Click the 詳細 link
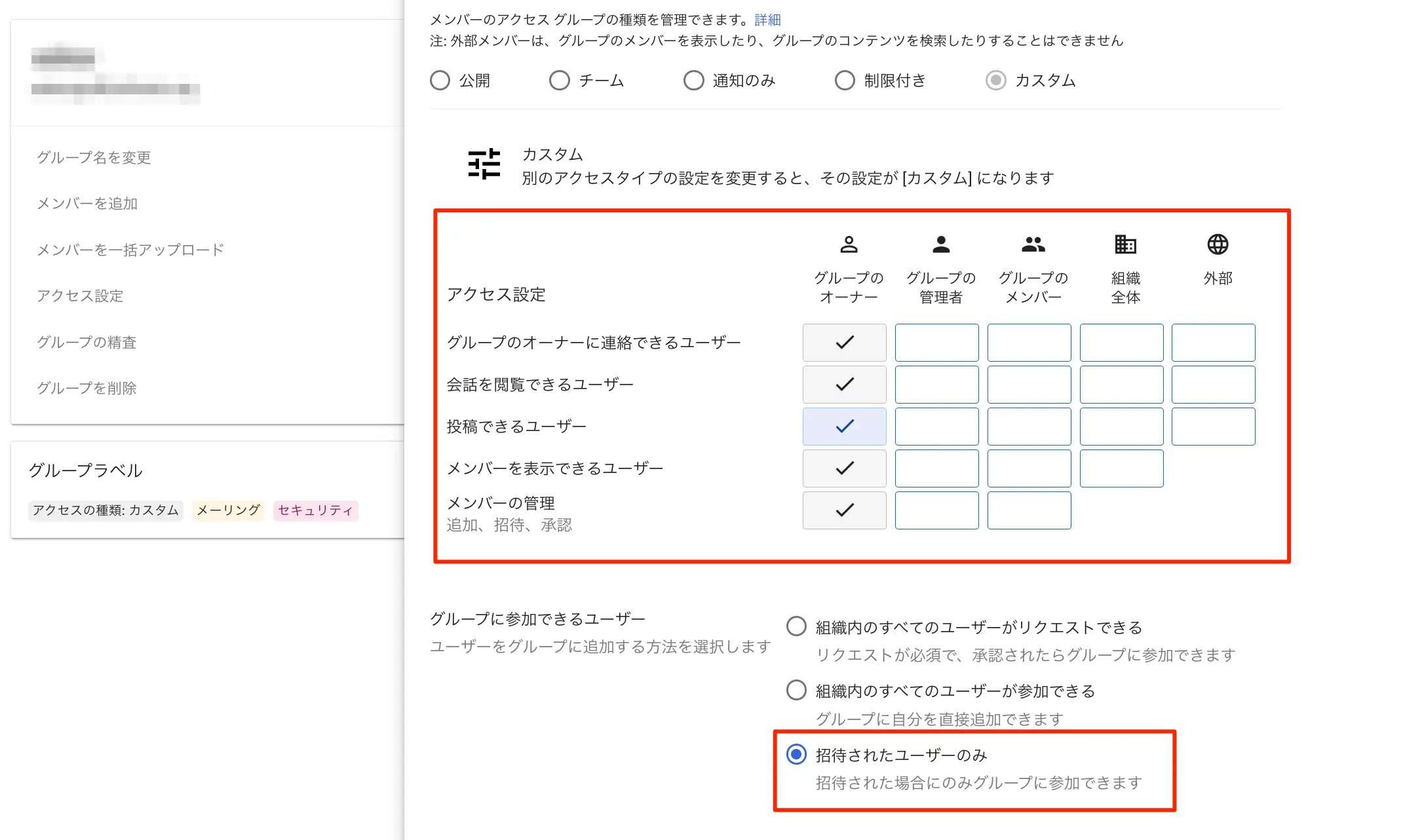1422x840 pixels. coord(767,20)
